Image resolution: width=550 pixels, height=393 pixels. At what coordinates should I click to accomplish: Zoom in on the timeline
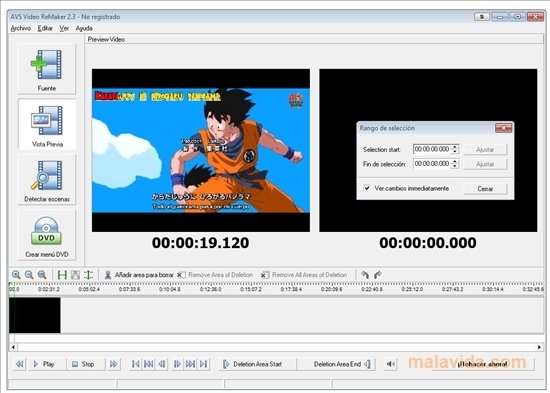tap(16, 275)
